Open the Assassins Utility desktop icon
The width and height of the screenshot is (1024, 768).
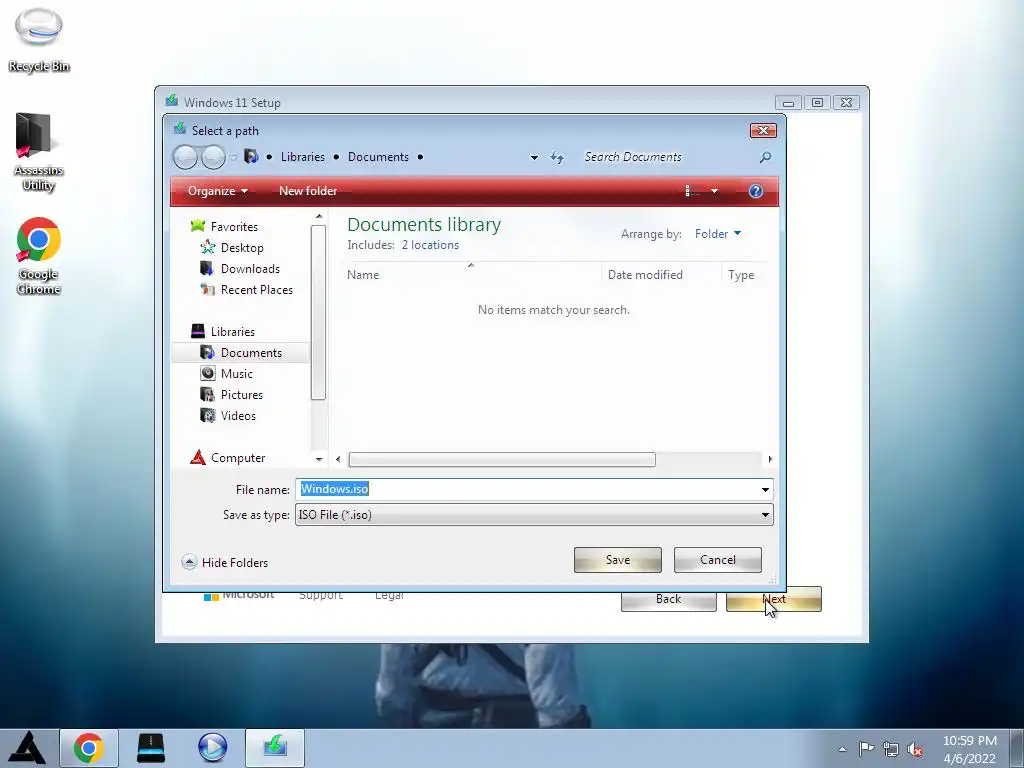(x=38, y=152)
